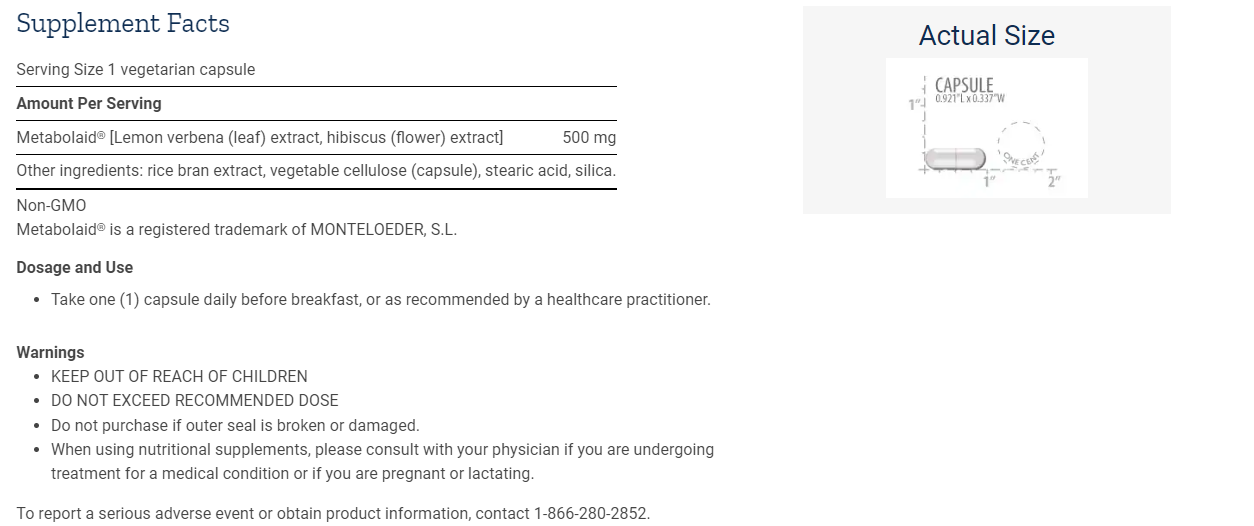Screen dimensions: 1254x526
Task: Click the Dosage and Use heading
Action: [75, 267]
